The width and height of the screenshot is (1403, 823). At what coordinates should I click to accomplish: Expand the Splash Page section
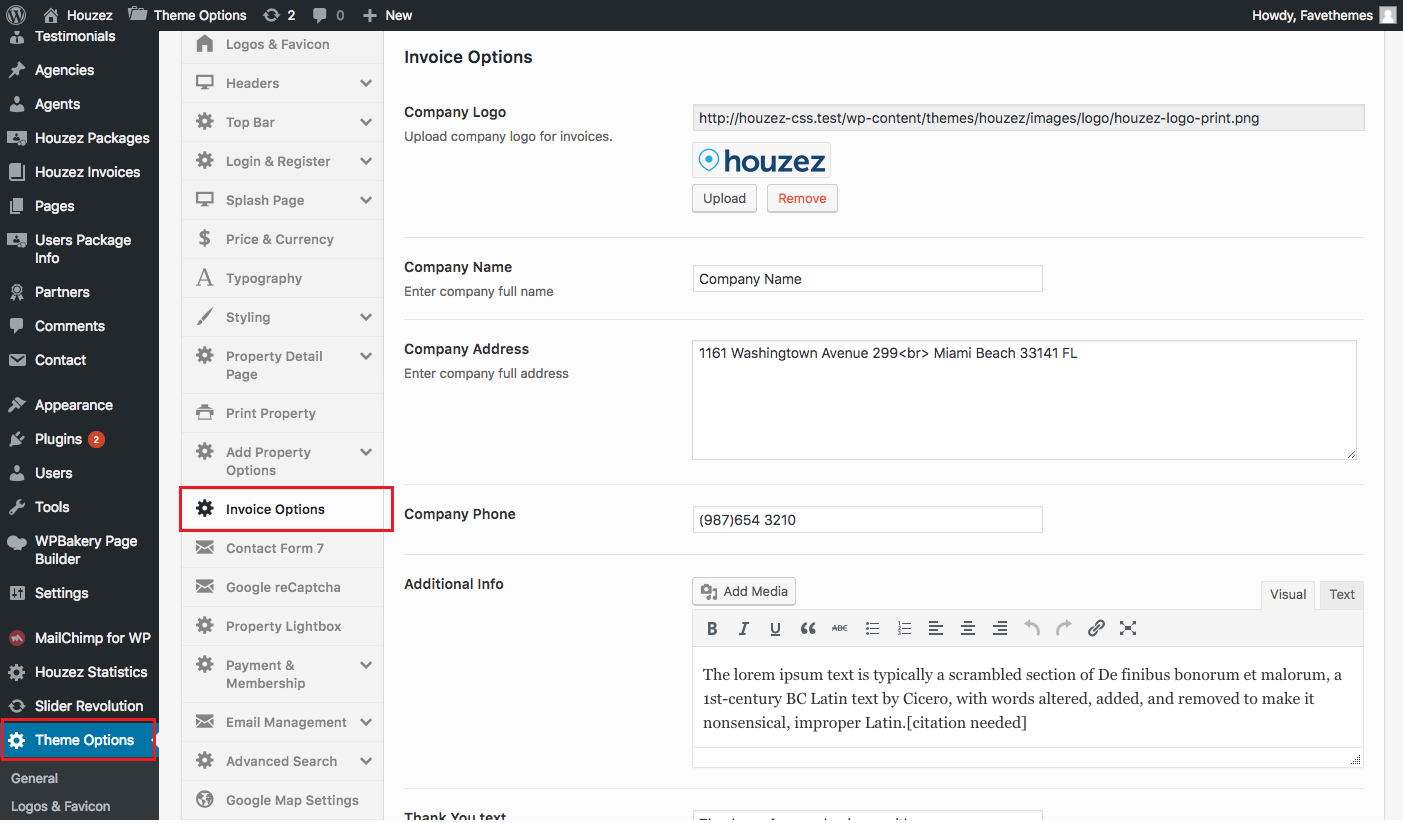pyautogui.click(x=282, y=200)
